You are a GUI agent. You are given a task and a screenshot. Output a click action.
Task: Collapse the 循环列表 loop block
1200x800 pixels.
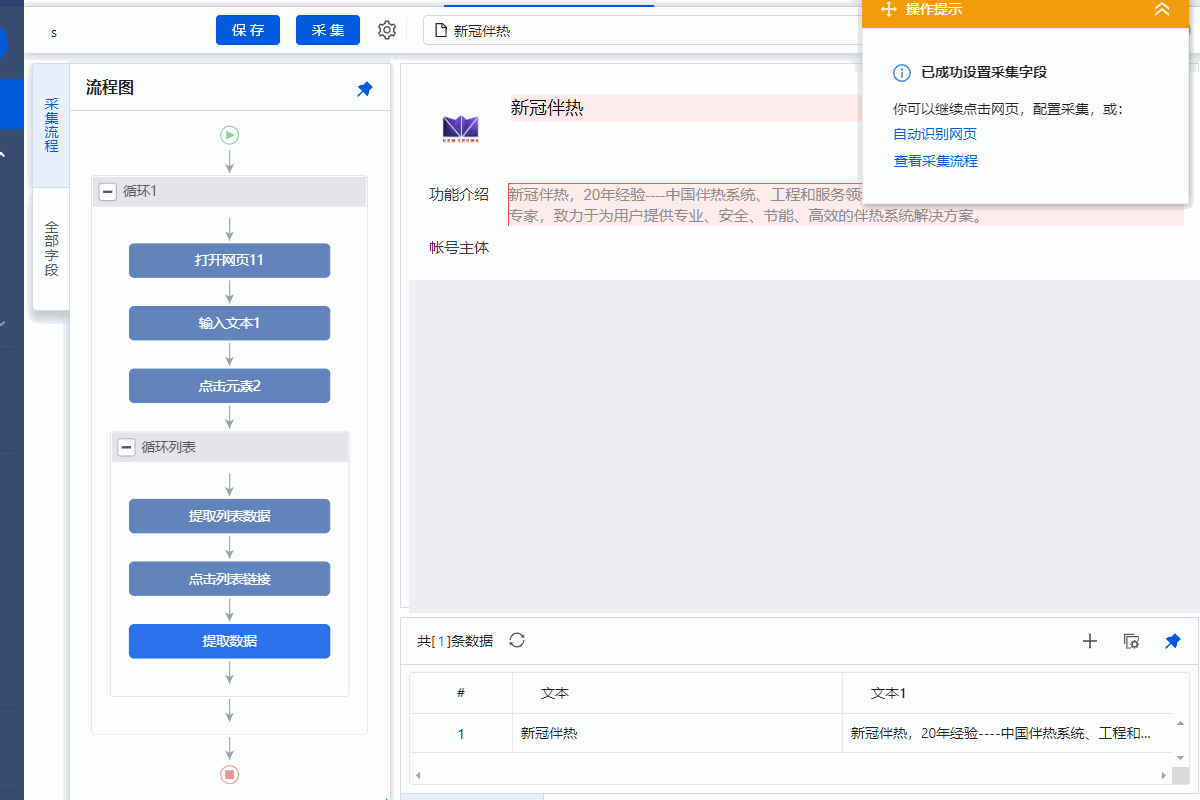pos(126,447)
